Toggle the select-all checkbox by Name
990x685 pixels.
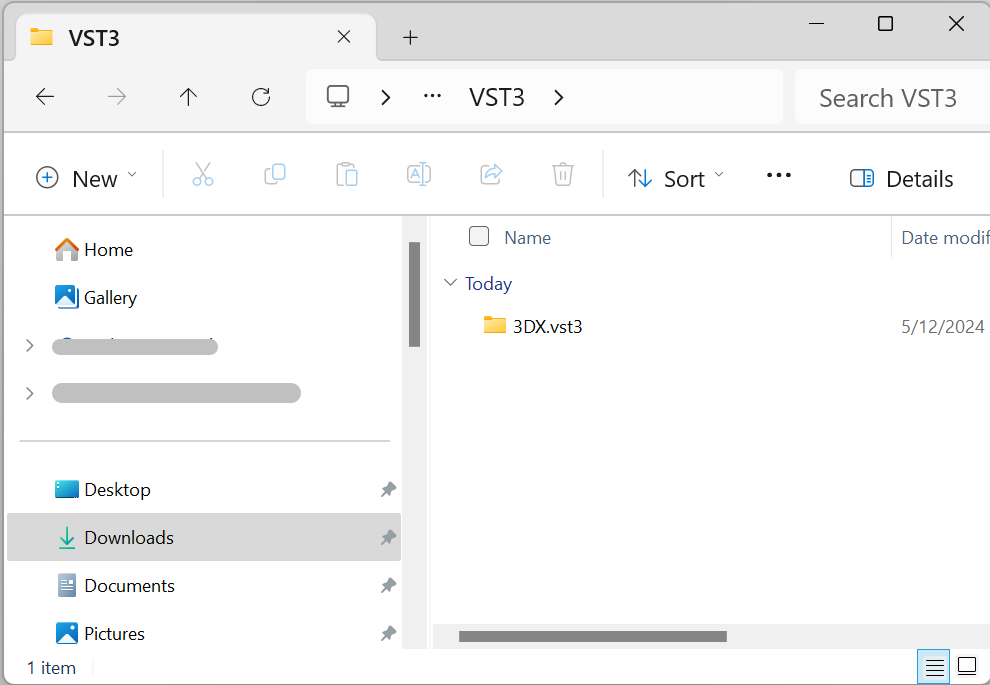coord(479,236)
